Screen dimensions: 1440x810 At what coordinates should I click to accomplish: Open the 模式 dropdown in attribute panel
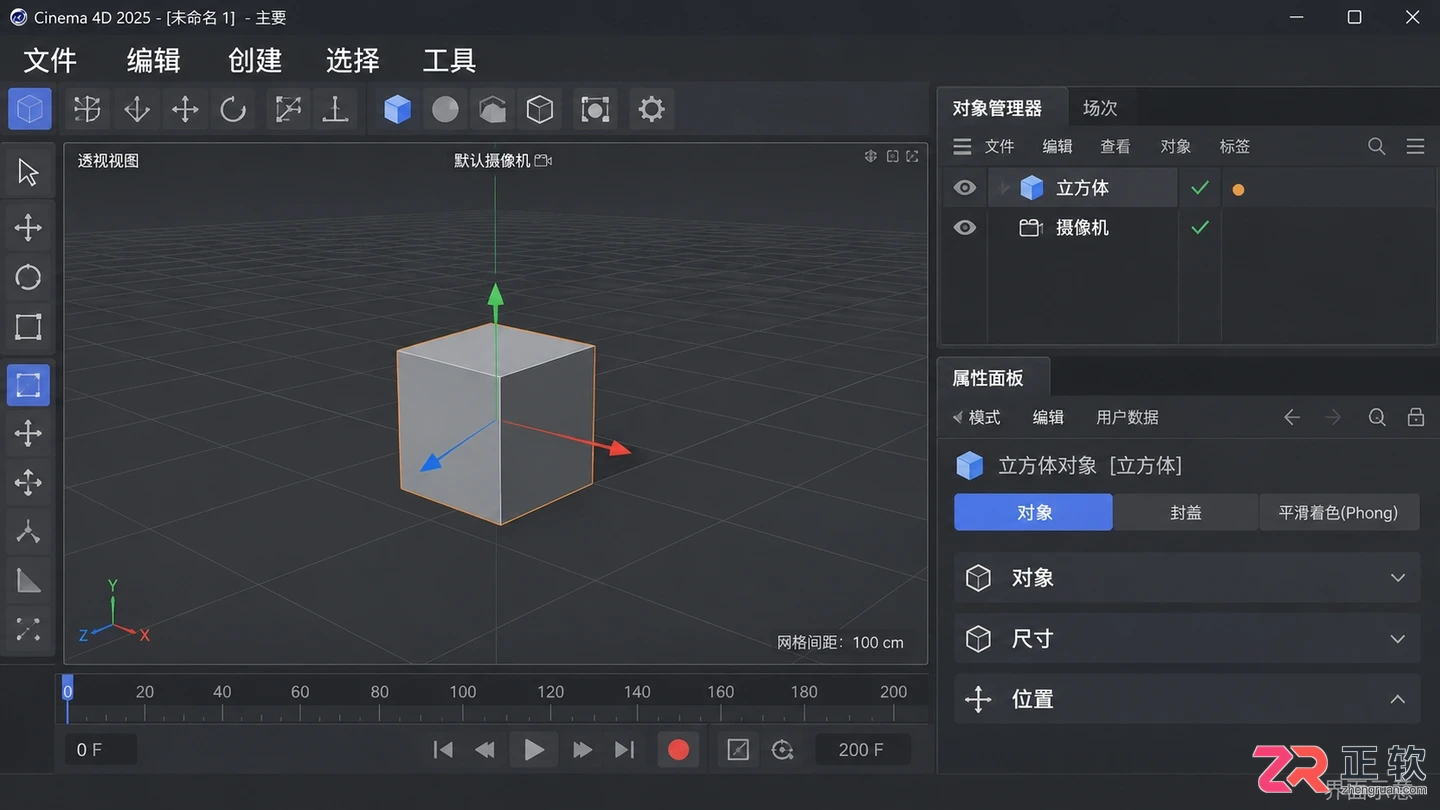(x=977, y=417)
